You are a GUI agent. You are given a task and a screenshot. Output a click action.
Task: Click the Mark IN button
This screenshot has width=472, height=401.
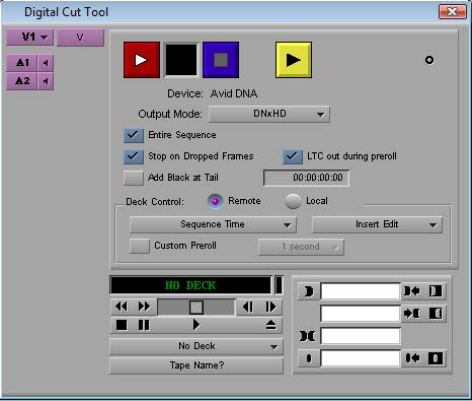click(x=309, y=291)
